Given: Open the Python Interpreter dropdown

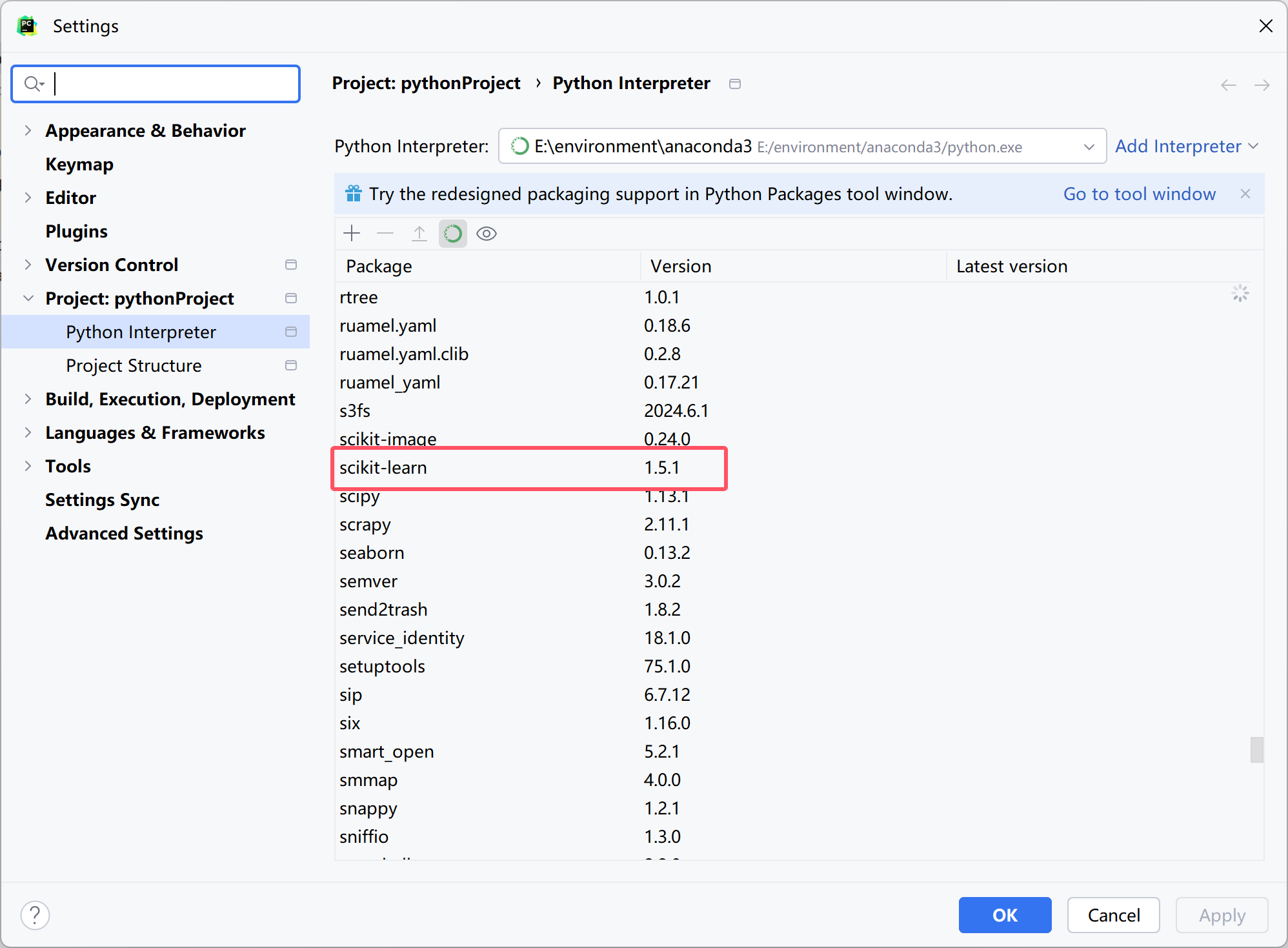Looking at the screenshot, I should tap(802, 146).
